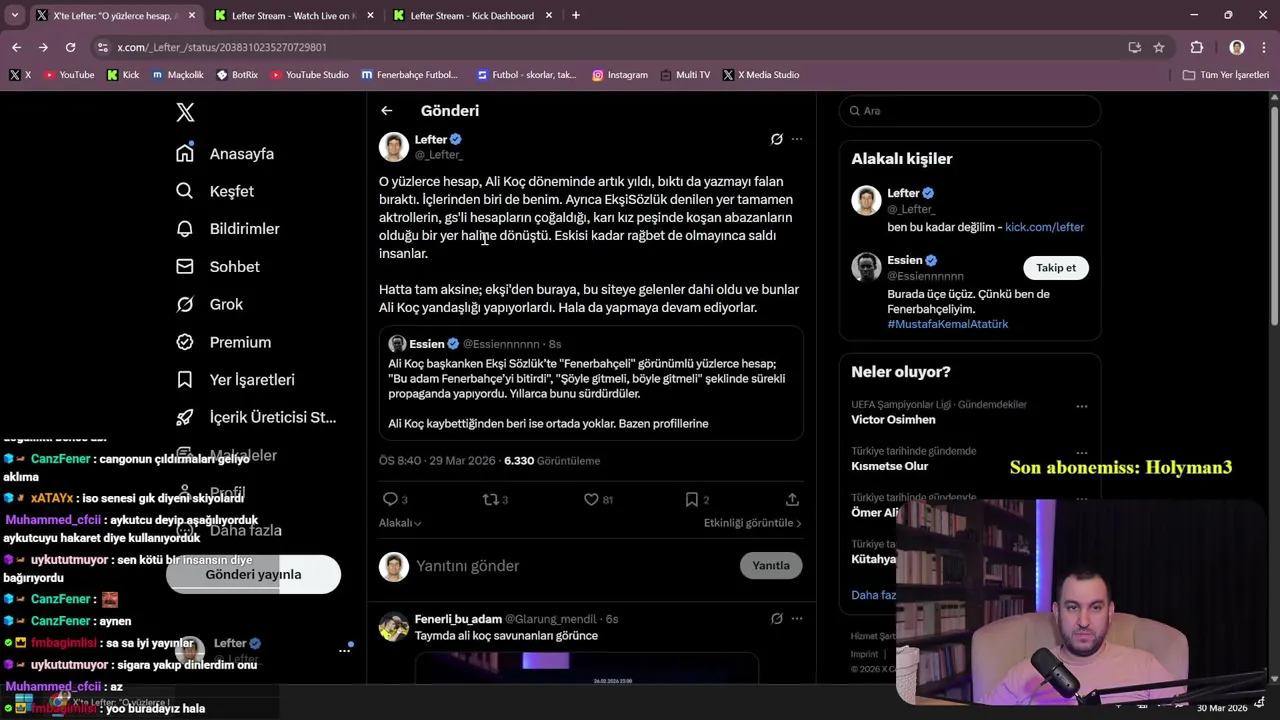This screenshot has width=1280, height=720.
Task: Follow Essien with Takip et
Action: (1056, 268)
